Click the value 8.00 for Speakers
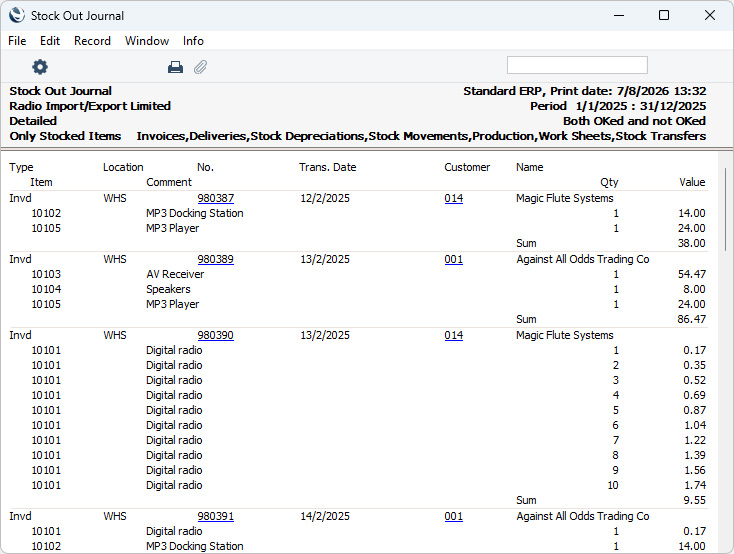The image size is (734, 554). click(694, 289)
